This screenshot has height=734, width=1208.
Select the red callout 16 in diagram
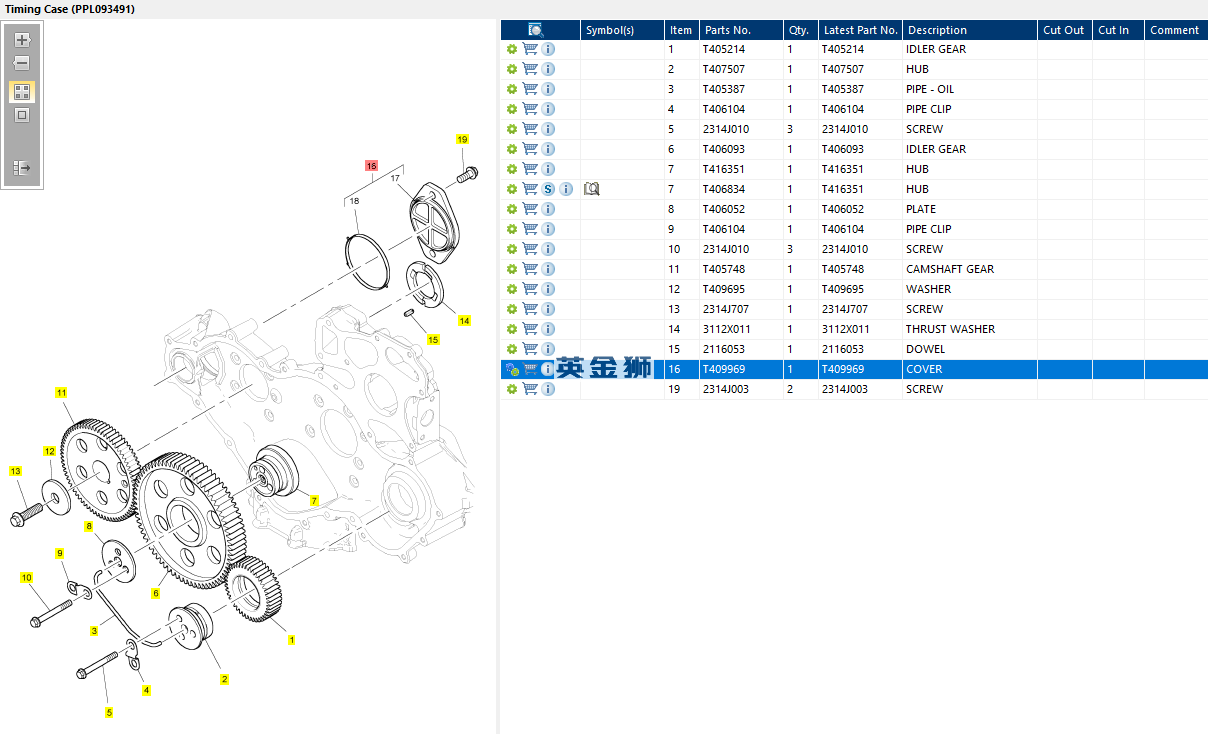point(371,165)
